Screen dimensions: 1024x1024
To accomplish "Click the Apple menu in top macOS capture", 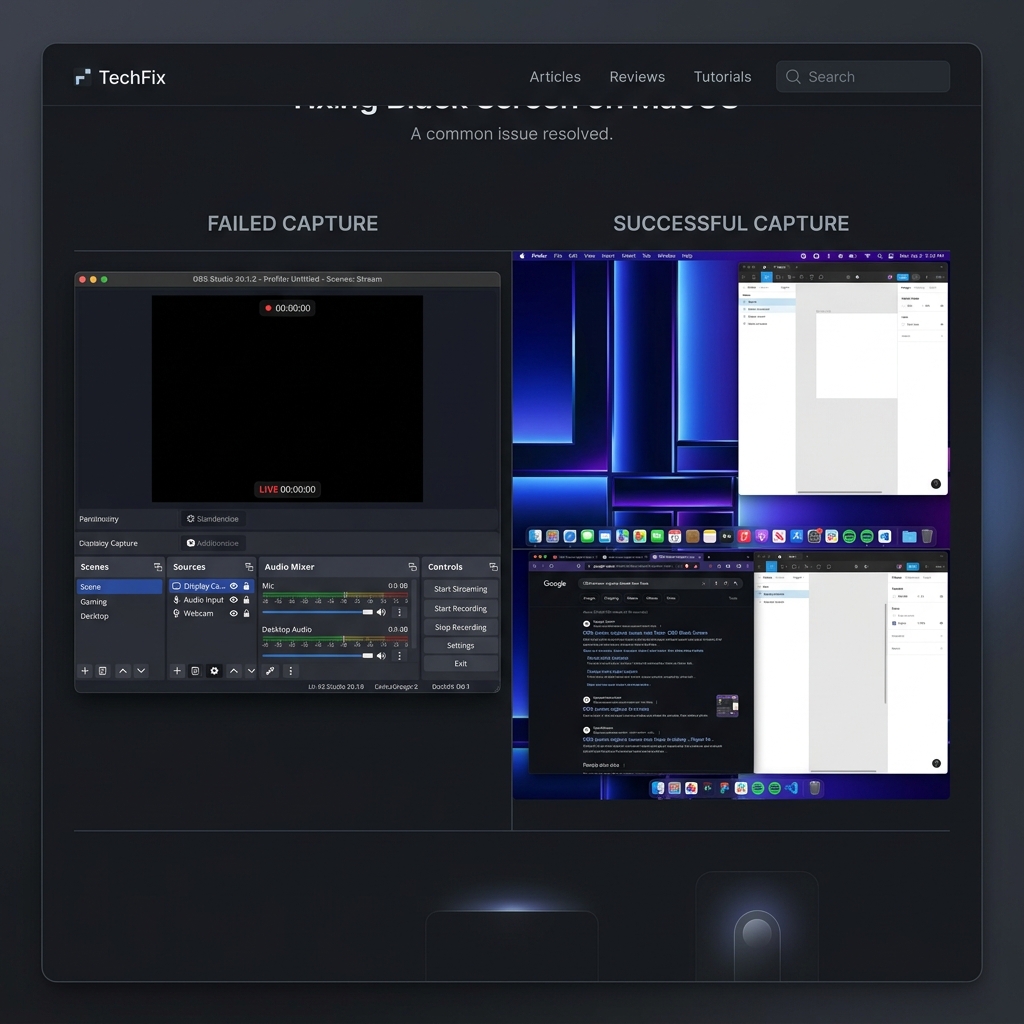I will (x=522, y=256).
